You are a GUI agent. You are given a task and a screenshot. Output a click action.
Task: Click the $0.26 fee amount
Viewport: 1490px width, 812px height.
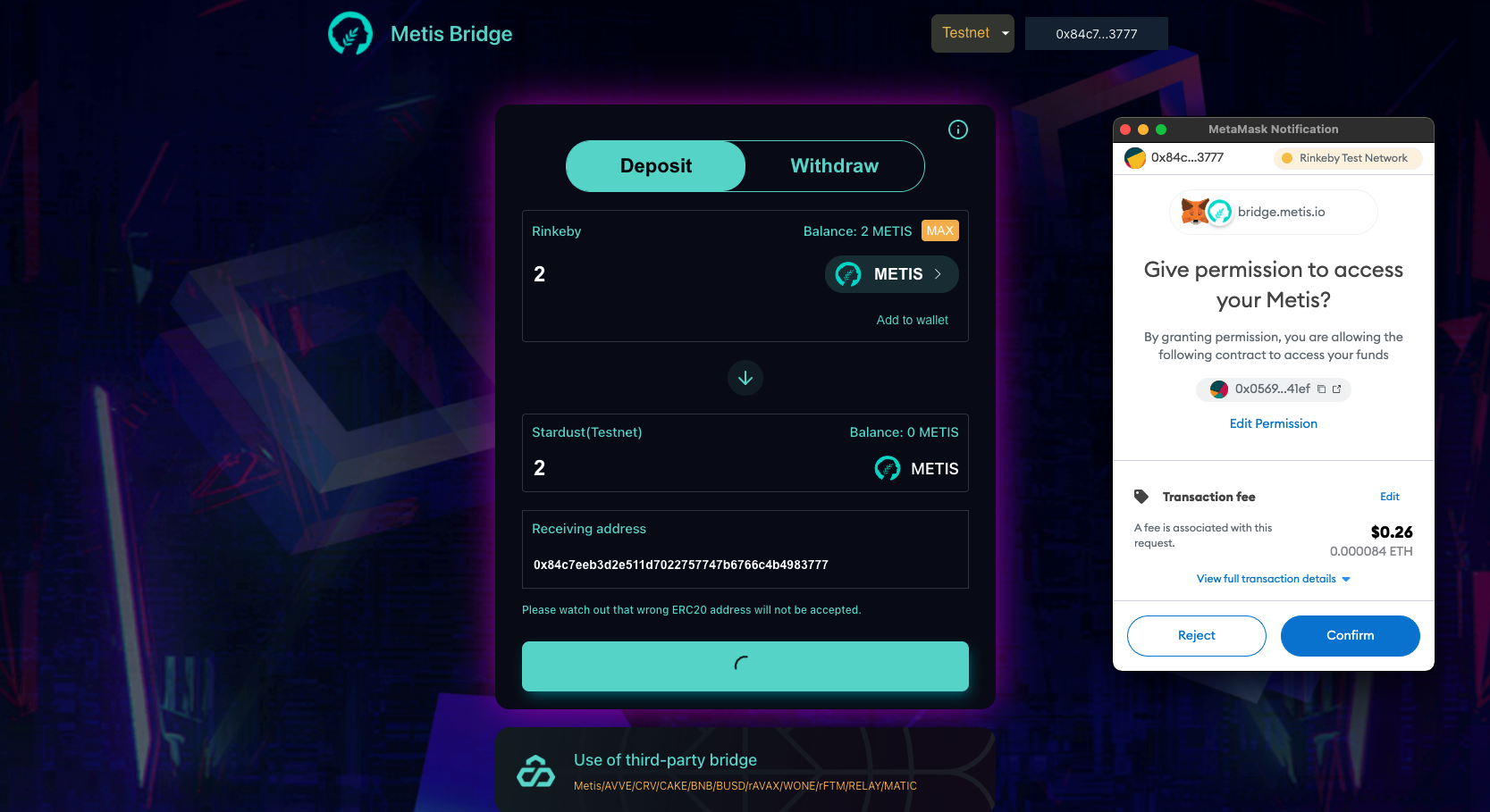tap(1392, 532)
